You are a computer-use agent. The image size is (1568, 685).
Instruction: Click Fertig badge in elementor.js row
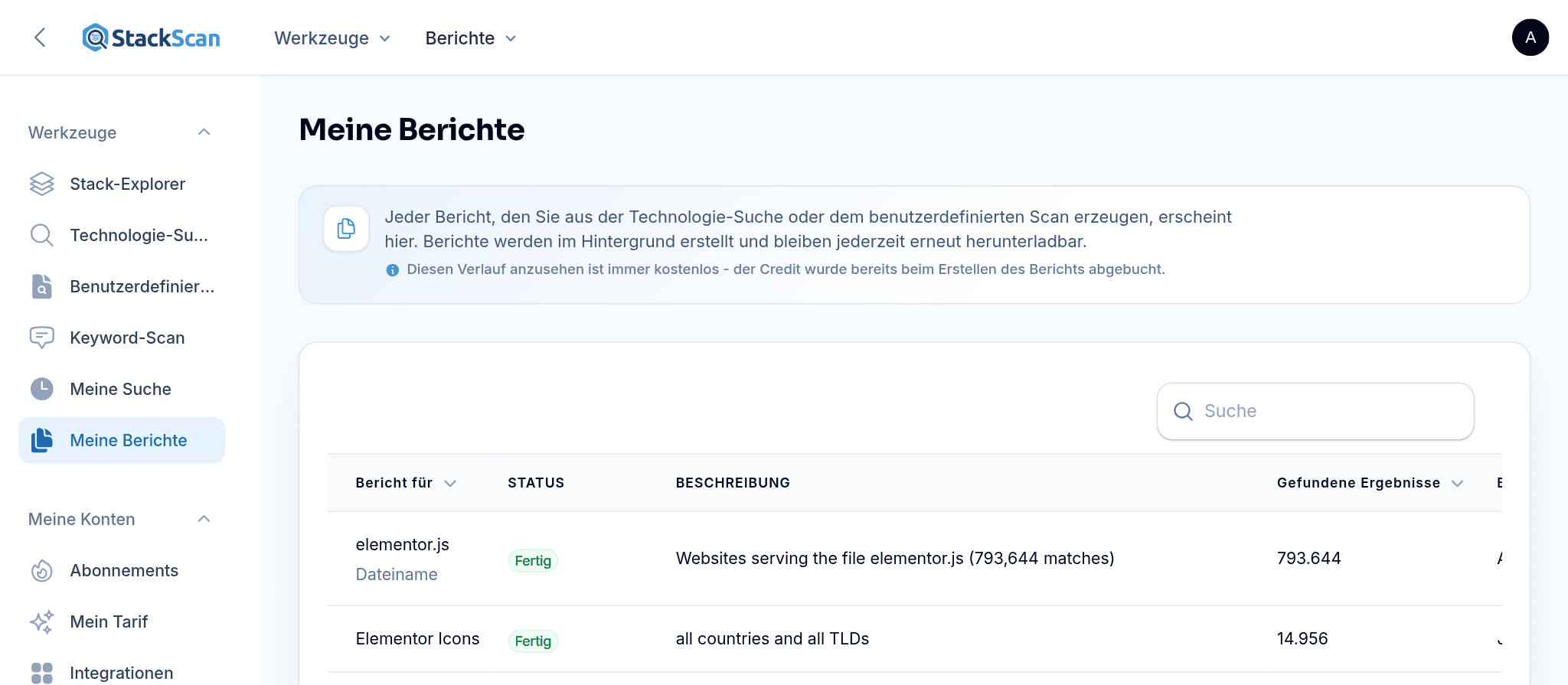click(533, 561)
